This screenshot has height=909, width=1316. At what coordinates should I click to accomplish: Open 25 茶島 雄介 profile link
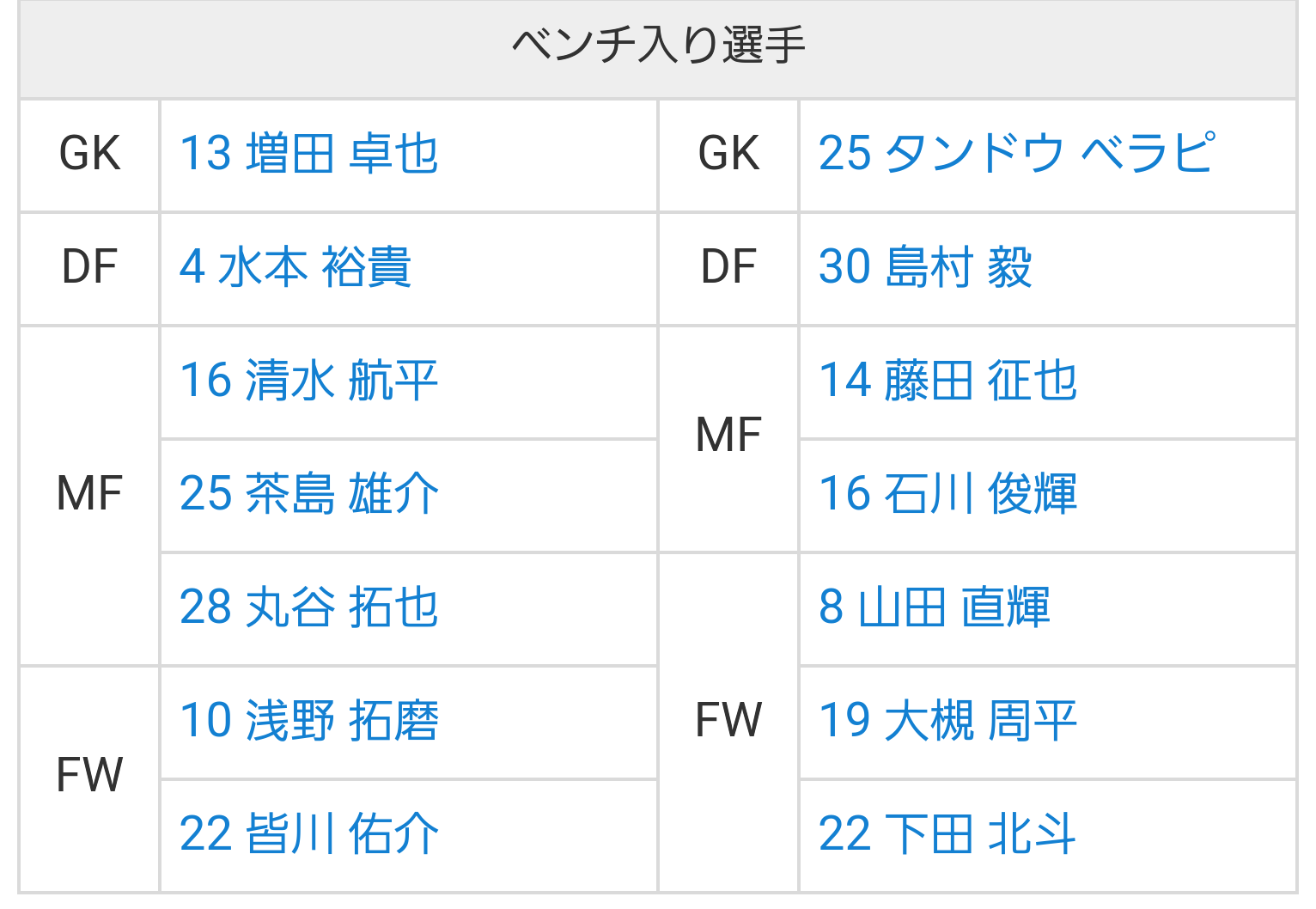pos(309,494)
